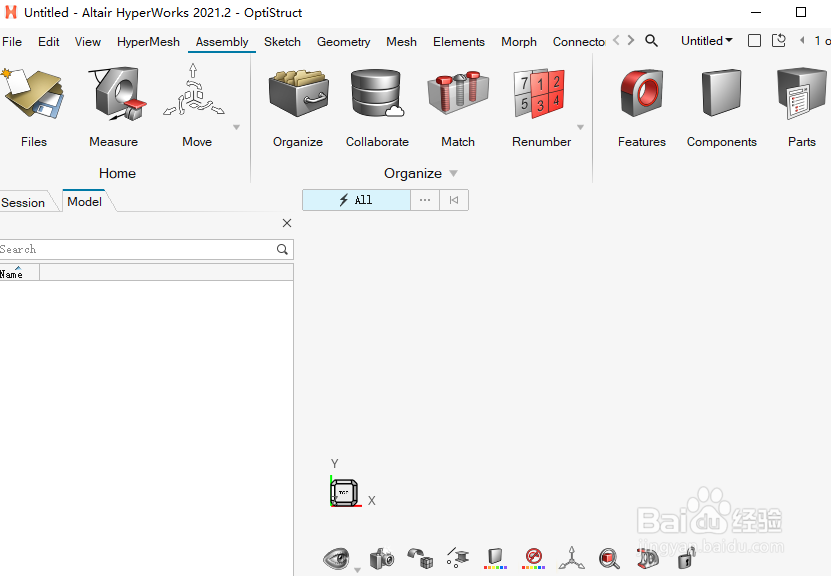Open the Connectors ribbon tab
Viewport: 831px width, 576px height.
579,42
